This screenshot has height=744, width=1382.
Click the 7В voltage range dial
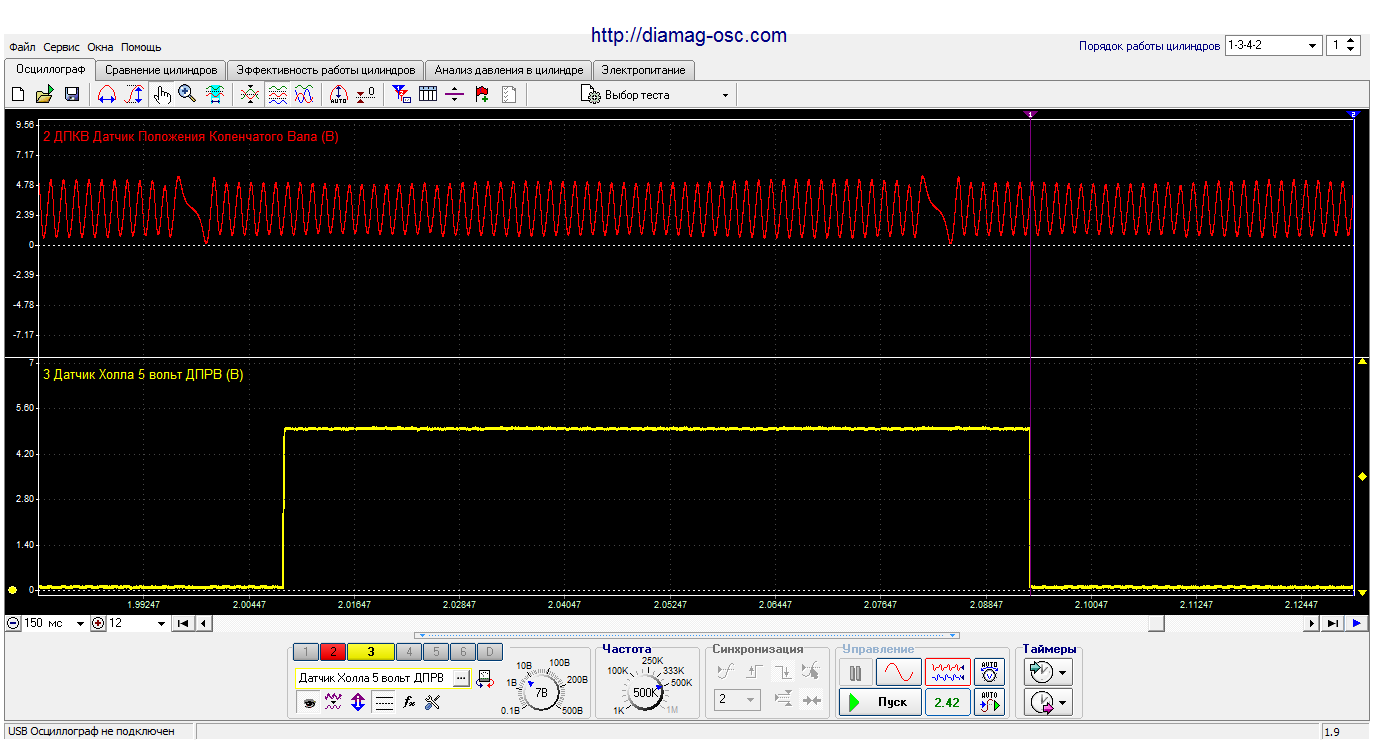coord(542,691)
